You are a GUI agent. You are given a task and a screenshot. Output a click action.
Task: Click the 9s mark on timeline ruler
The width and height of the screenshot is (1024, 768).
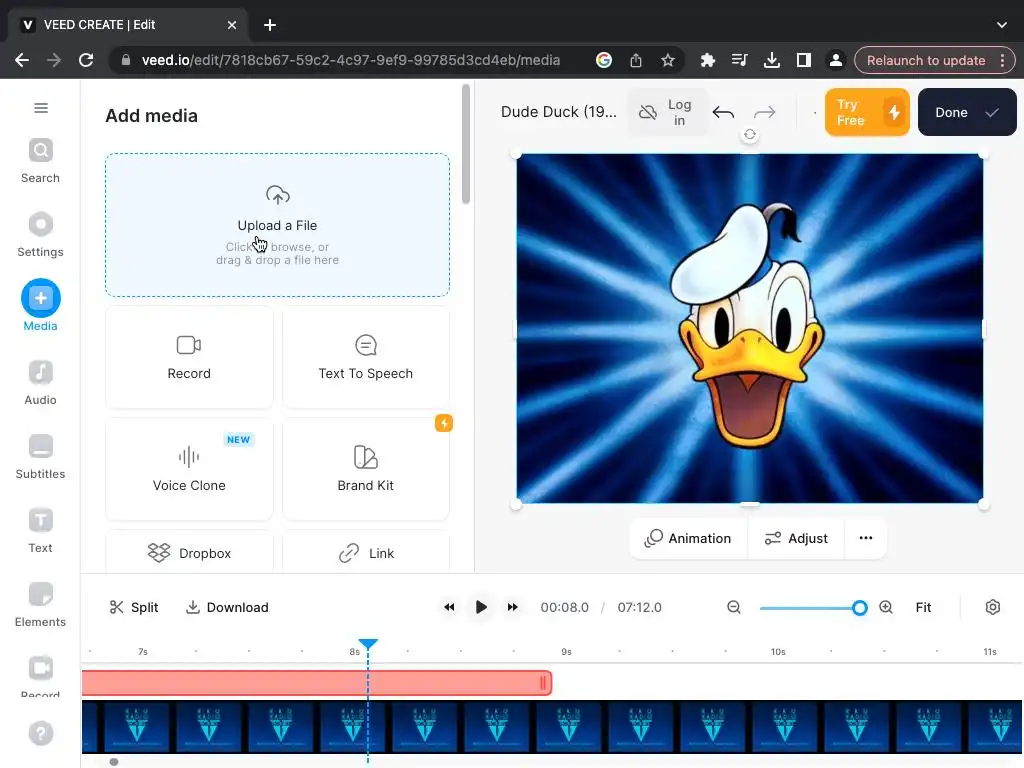566,652
